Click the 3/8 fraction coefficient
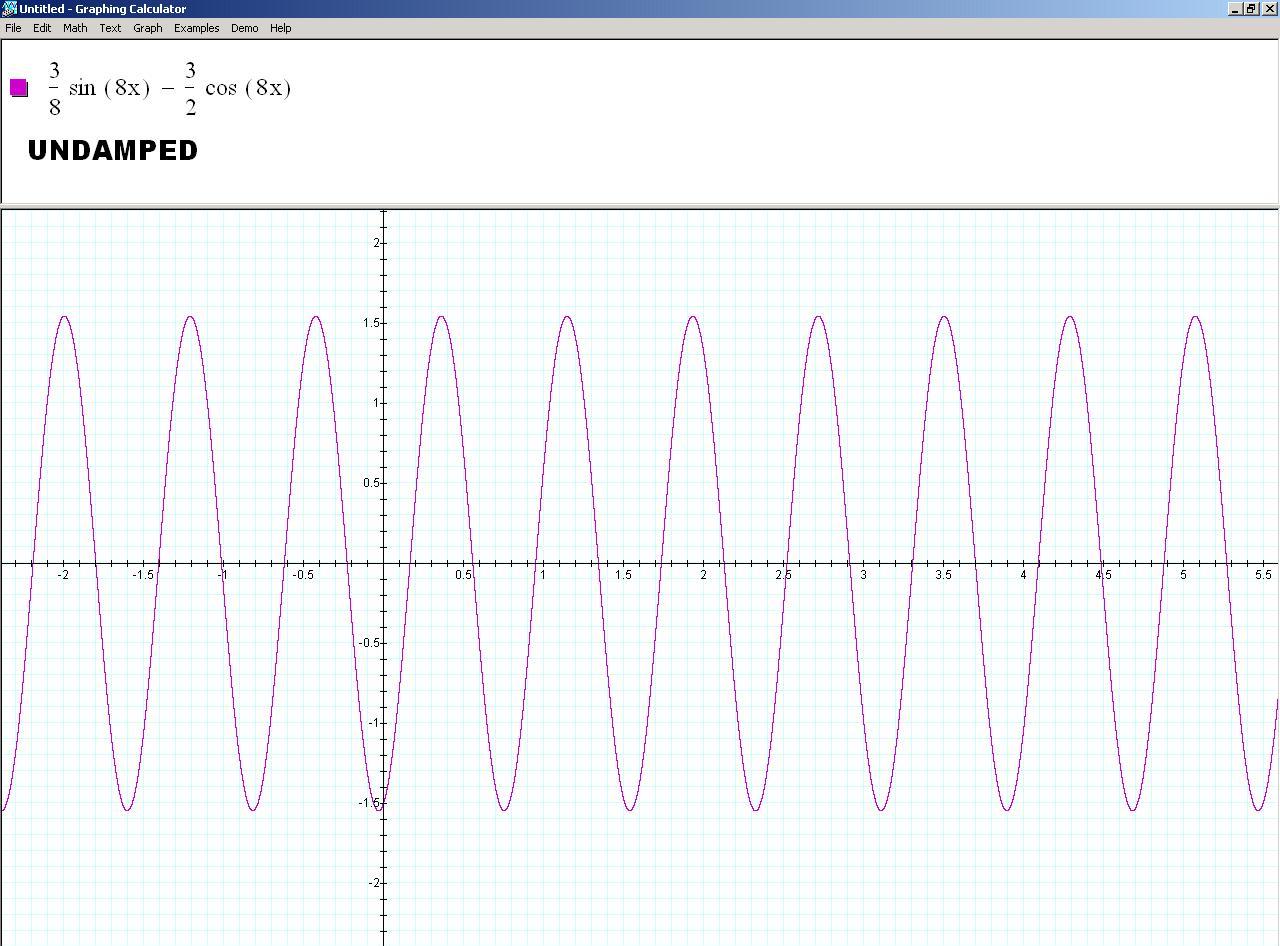 (x=55, y=88)
